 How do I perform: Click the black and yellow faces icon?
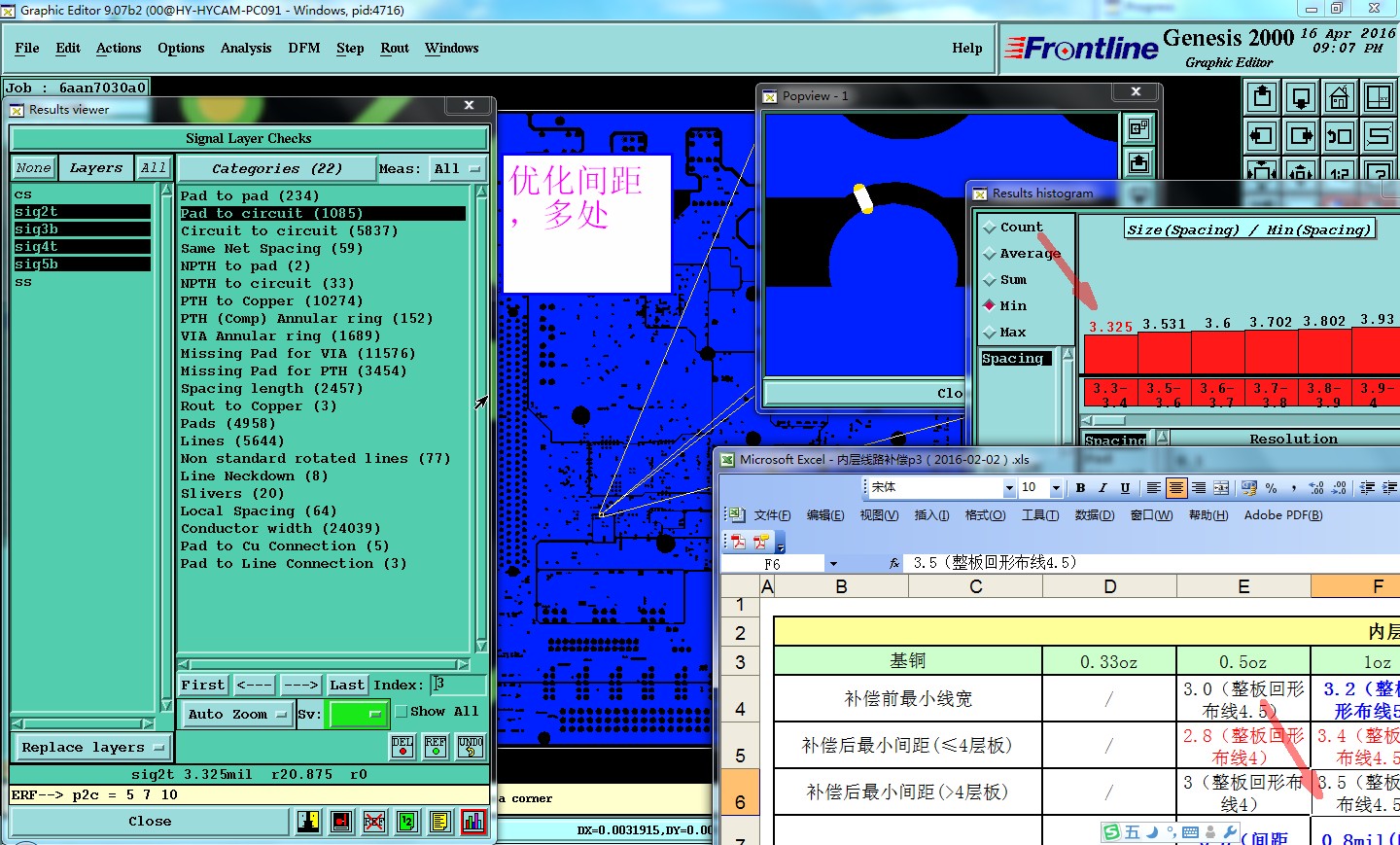point(308,822)
